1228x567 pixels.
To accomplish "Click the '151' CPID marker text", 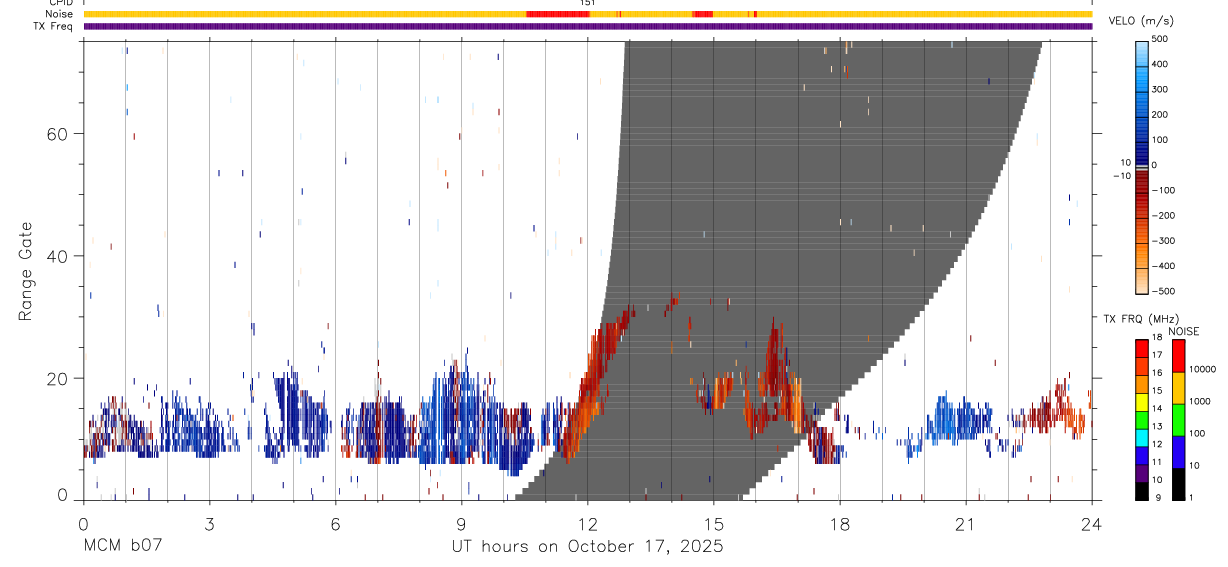I will point(588,3).
